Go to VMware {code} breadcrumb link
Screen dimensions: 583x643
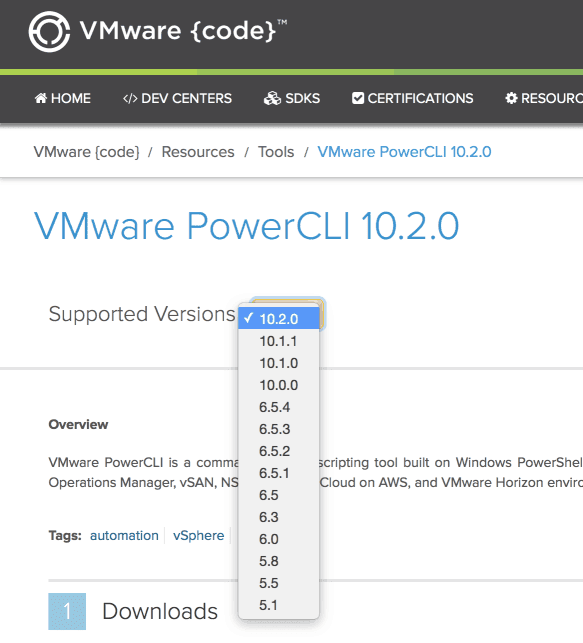pyautogui.click(x=87, y=152)
